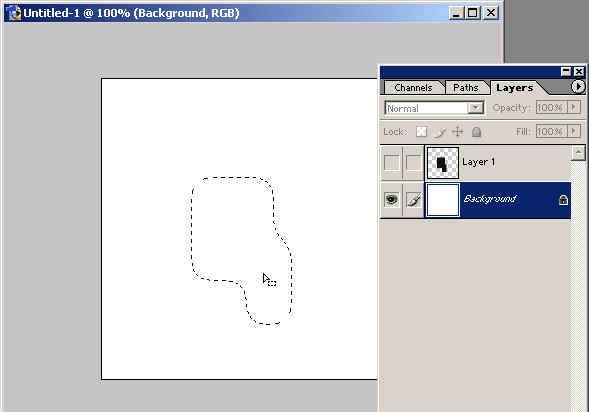
Task: Toggle the link box next to Layer 1
Action: tap(414, 163)
